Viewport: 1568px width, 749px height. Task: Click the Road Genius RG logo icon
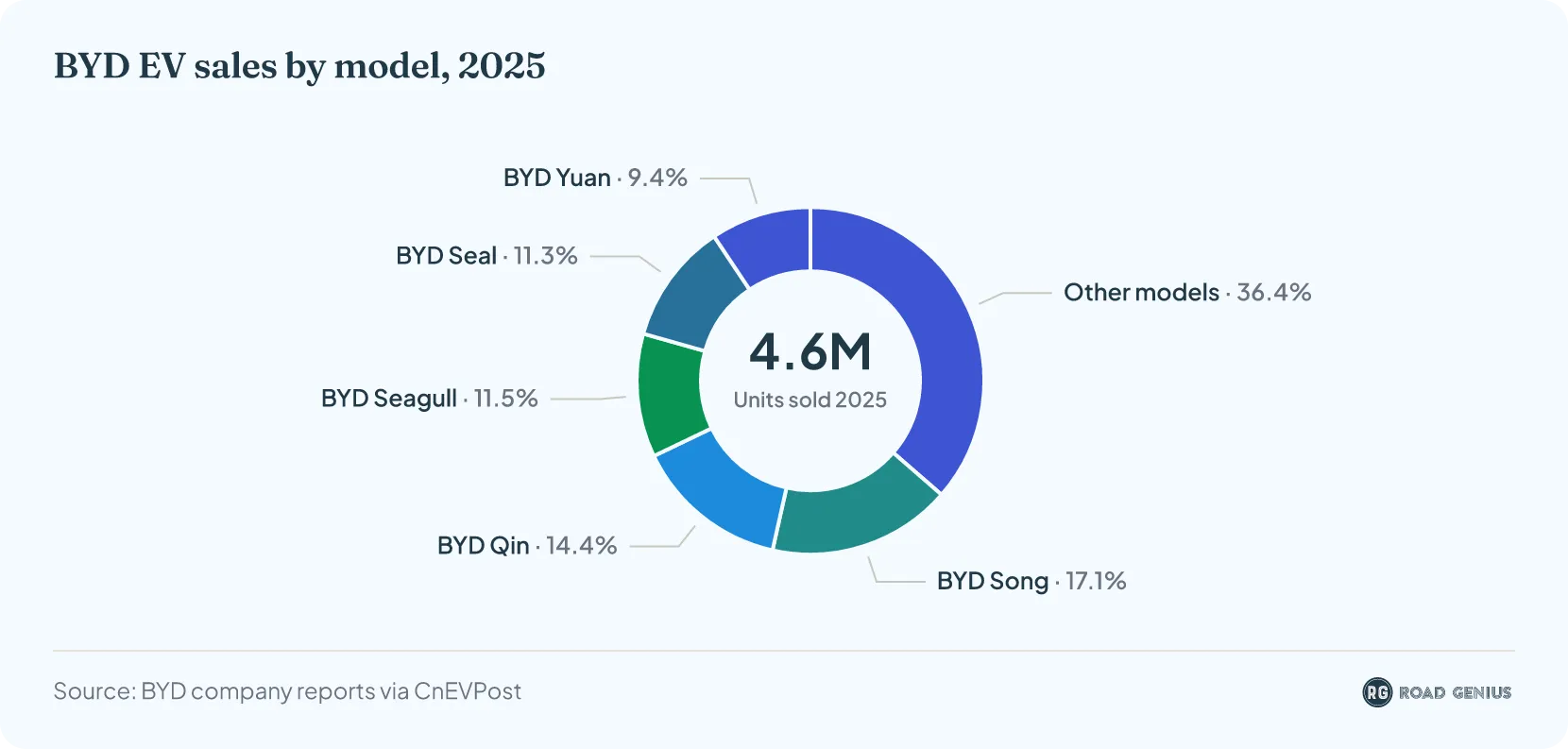click(1377, 692)
